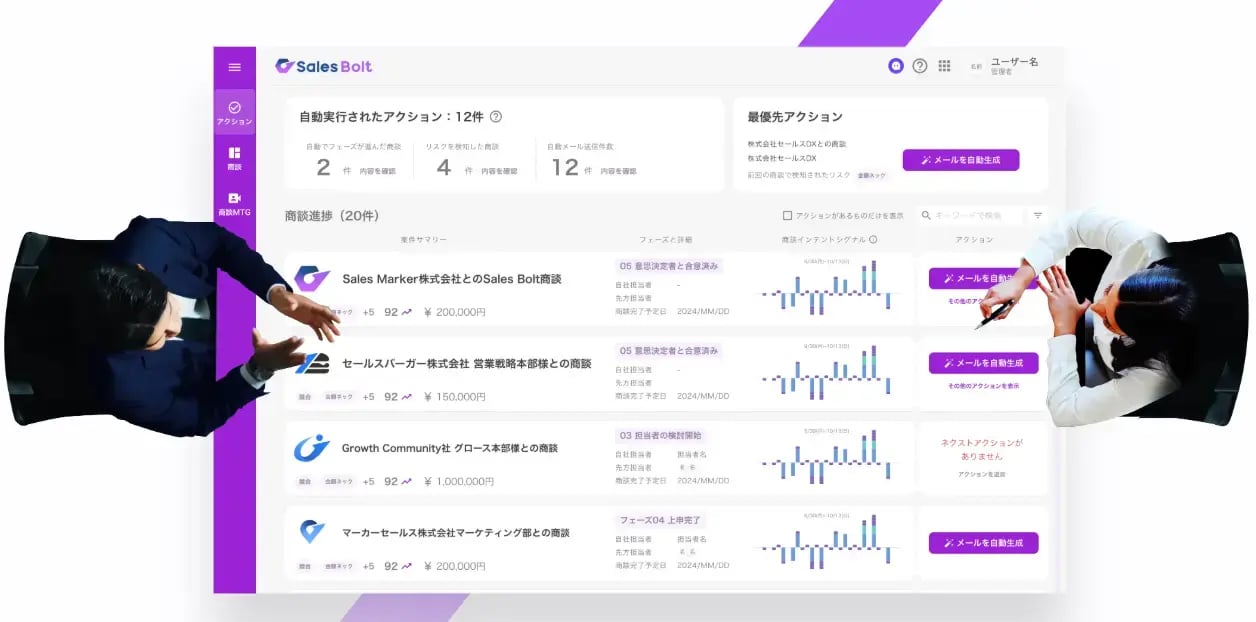Click the info icon beside 商談インテントシグナル
1256x622 pixels.
click(x=873, y=240)
